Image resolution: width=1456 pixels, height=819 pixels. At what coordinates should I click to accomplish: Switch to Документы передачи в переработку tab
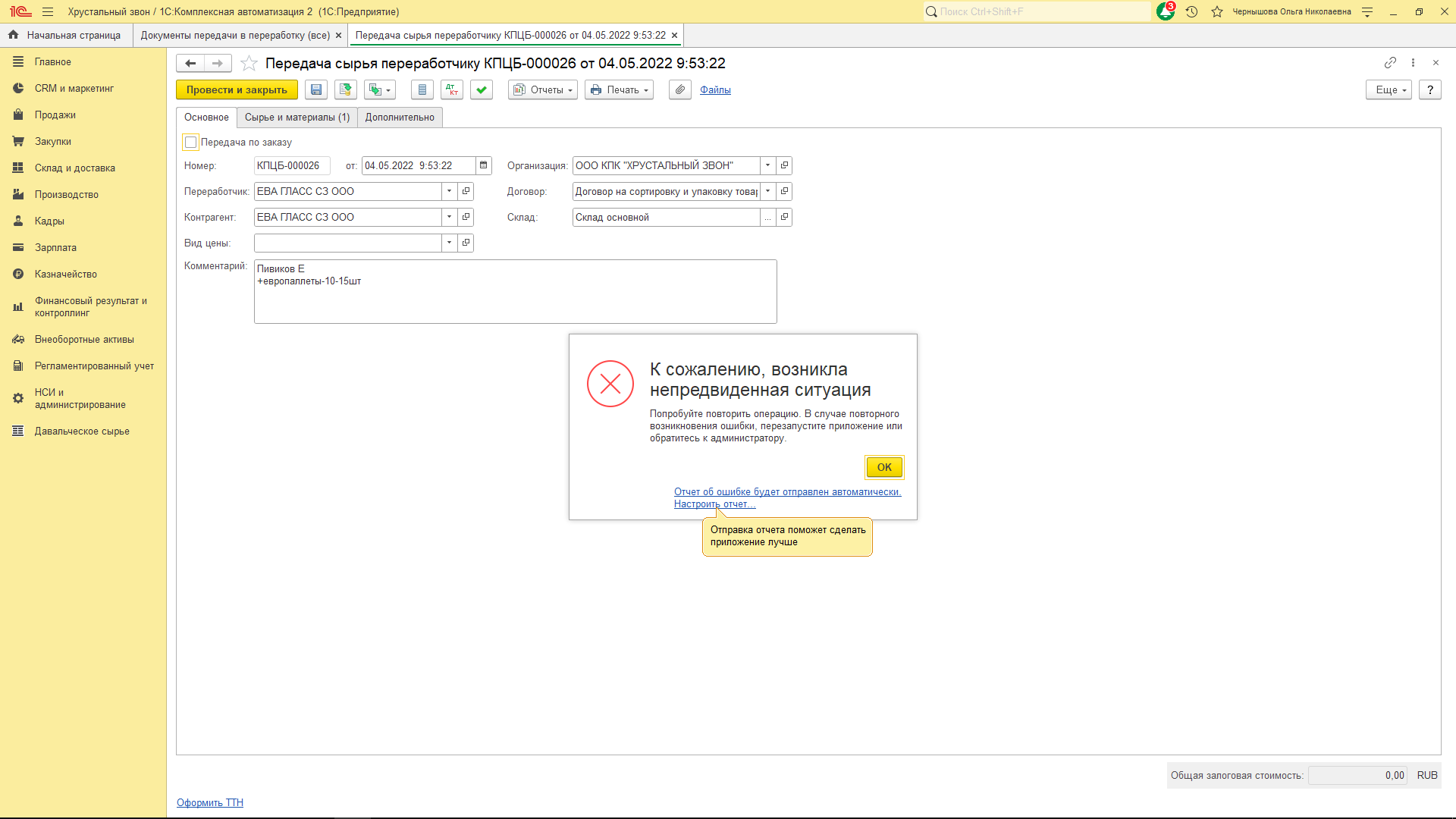(235, 36)
